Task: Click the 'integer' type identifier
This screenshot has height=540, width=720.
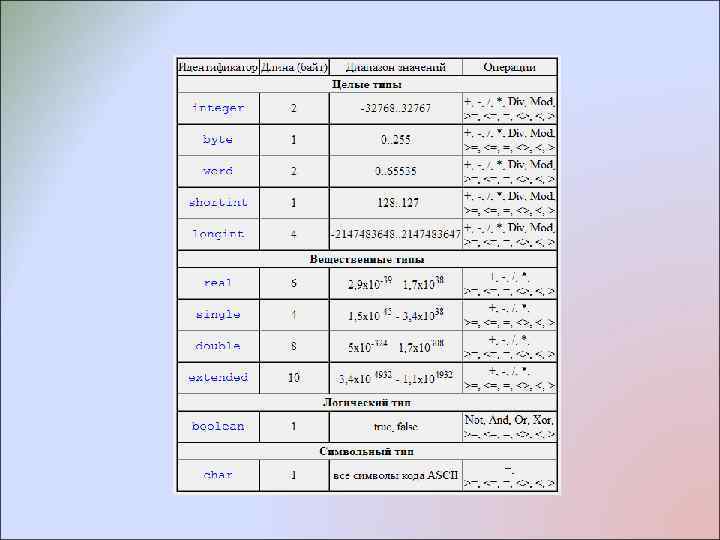Action: 218,108
